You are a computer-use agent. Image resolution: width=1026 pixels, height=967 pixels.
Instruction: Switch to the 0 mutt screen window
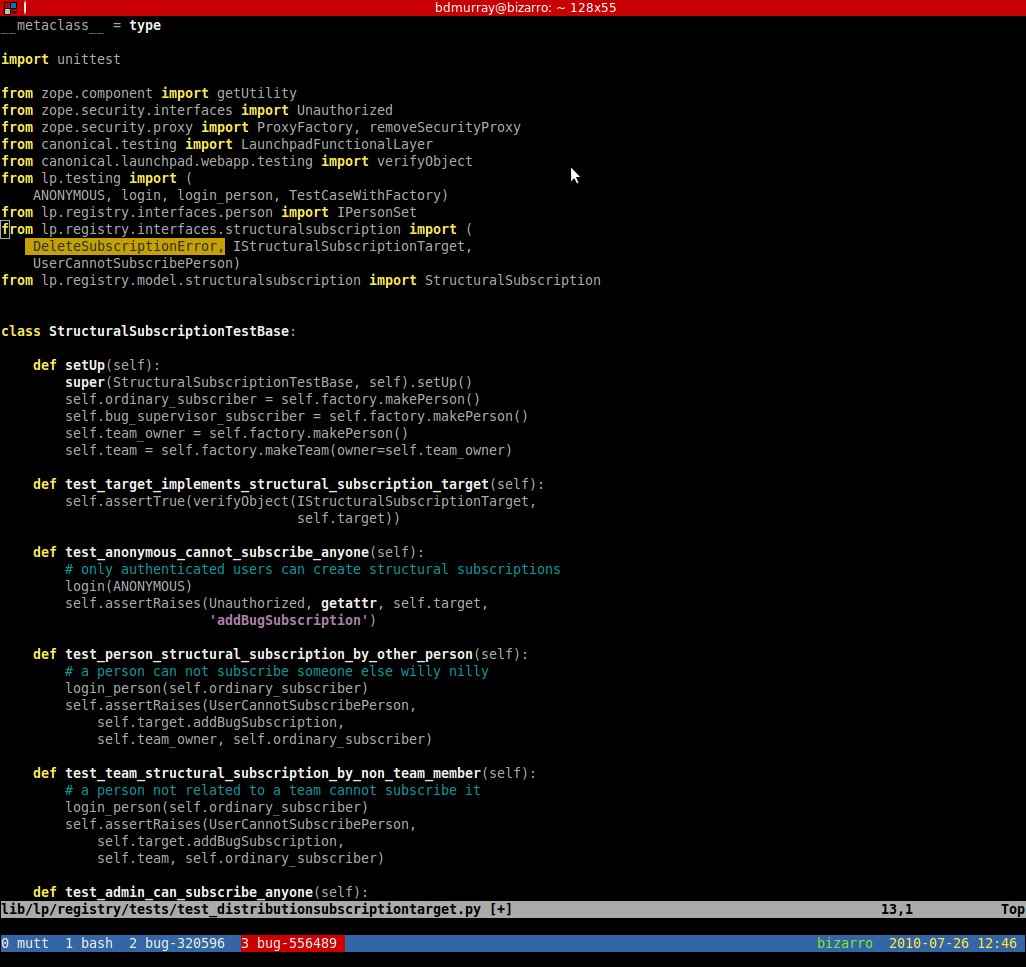(25, 943)
